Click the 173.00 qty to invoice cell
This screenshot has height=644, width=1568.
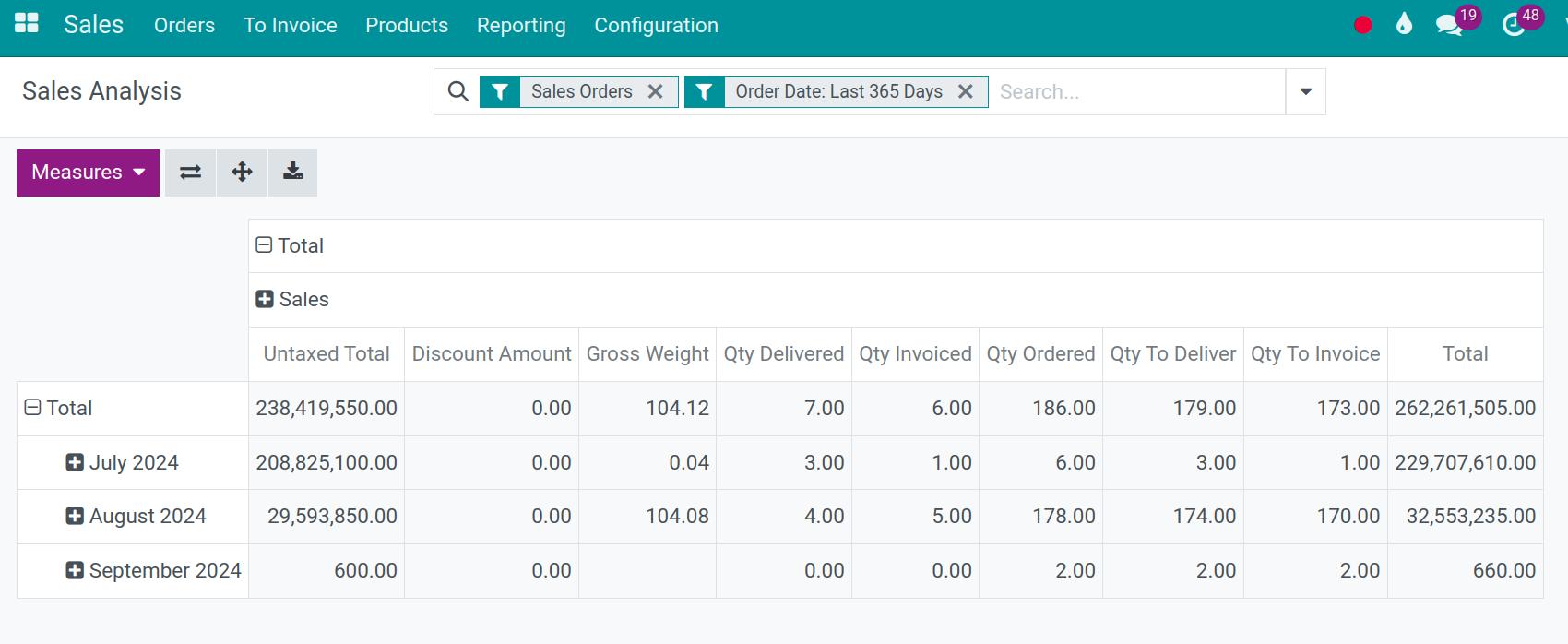coord(1315,408)
